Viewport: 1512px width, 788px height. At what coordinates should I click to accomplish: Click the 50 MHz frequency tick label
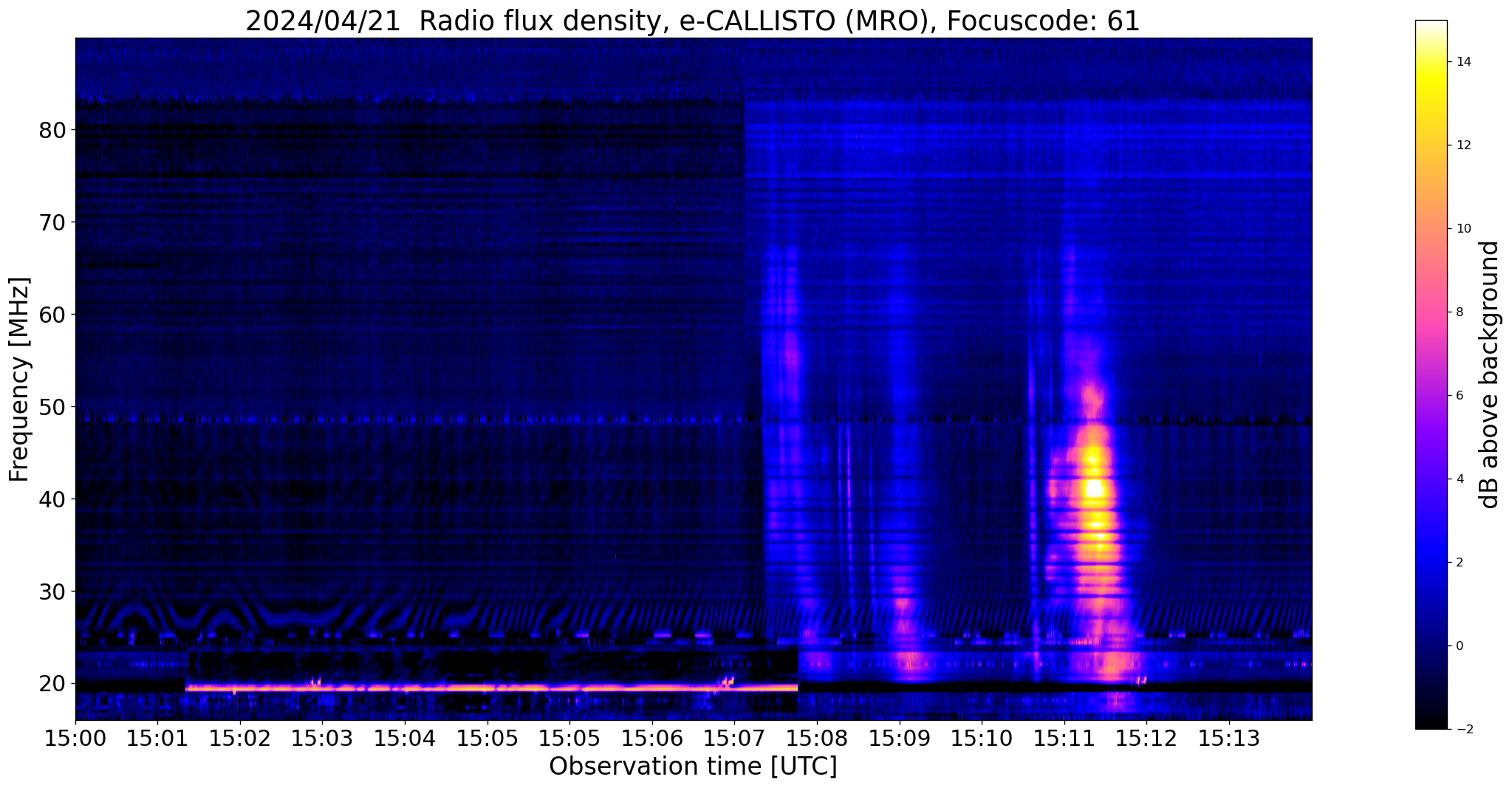(x=52, y=407)
